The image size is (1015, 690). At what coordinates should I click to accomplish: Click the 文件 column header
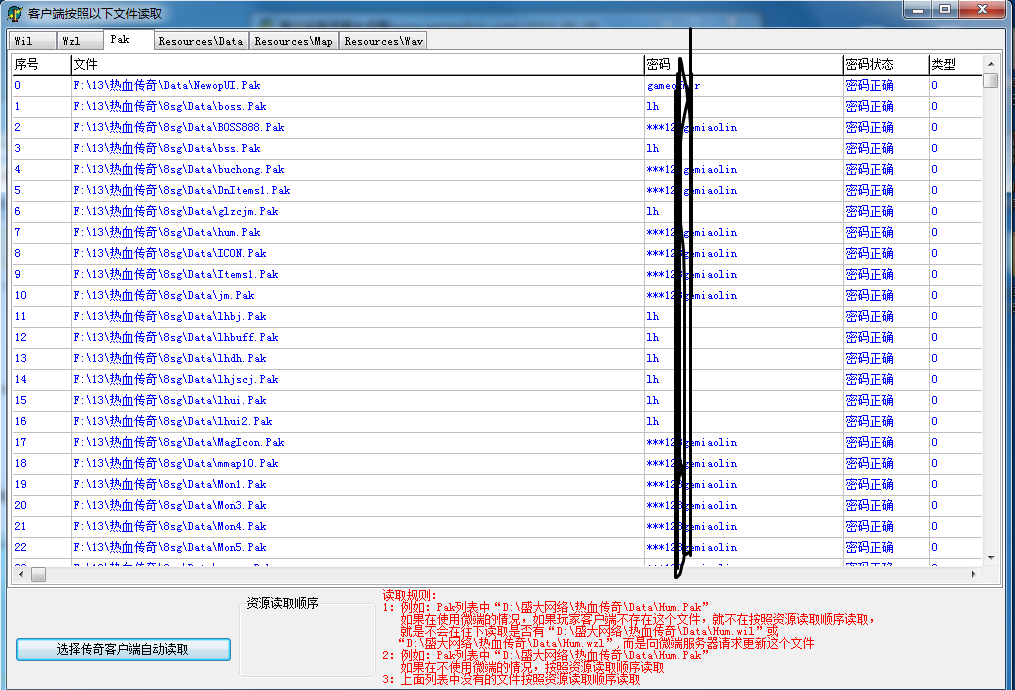click(357, 64)
